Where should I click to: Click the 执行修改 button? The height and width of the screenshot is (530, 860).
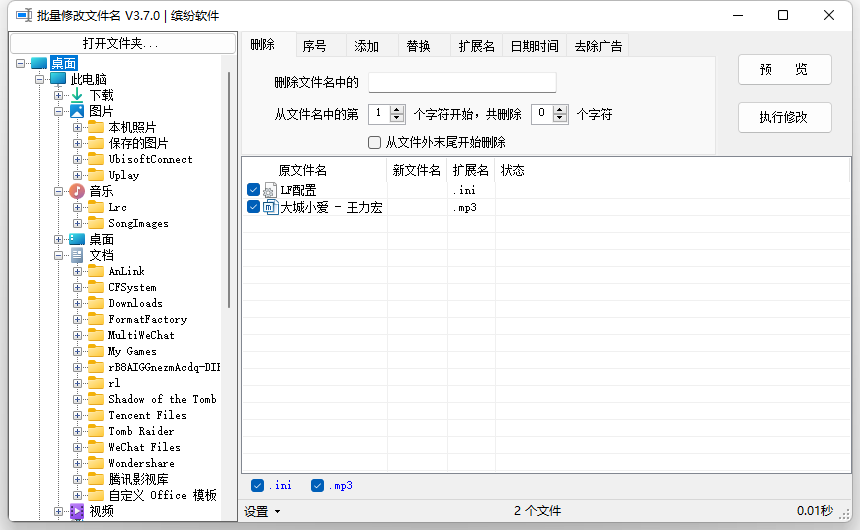click(784, 117)
